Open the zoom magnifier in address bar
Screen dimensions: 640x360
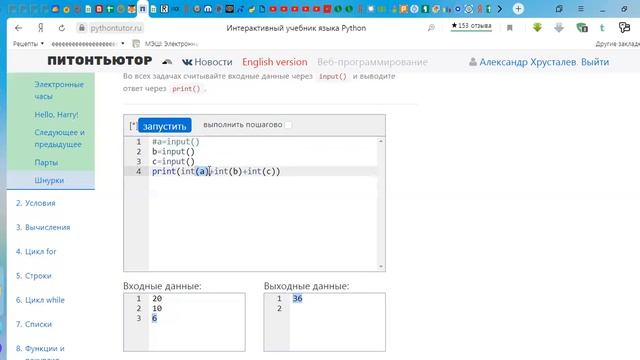(431, 28)
